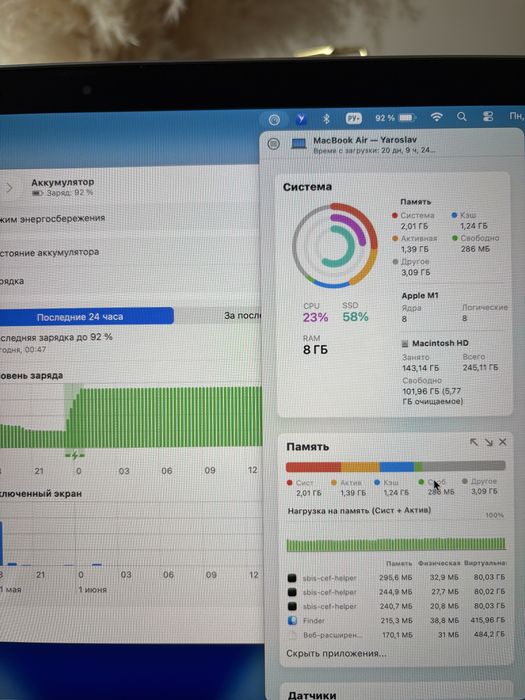Screen dimensions: 525x700
Task: Open the Bluetooth menu bar icon
Action: pos(326,119)
